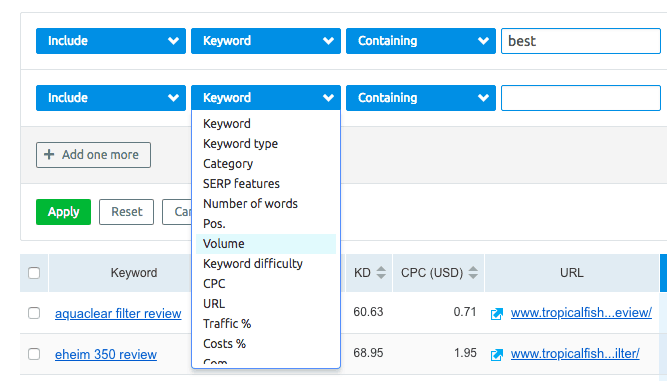Screen dimensions: 667x381
Task: Collapse the open second row Keyword dropdown
Action: pos(266,98)
